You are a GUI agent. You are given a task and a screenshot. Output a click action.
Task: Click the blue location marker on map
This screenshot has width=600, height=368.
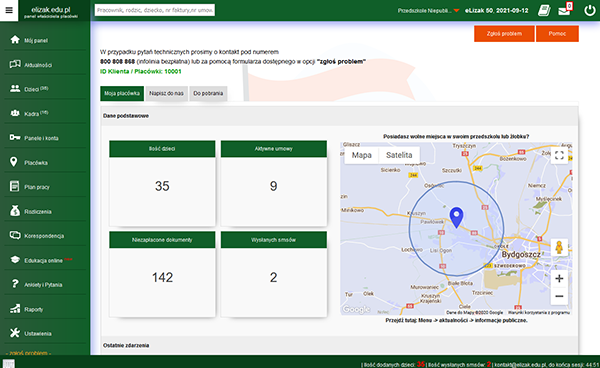(456, 217)
